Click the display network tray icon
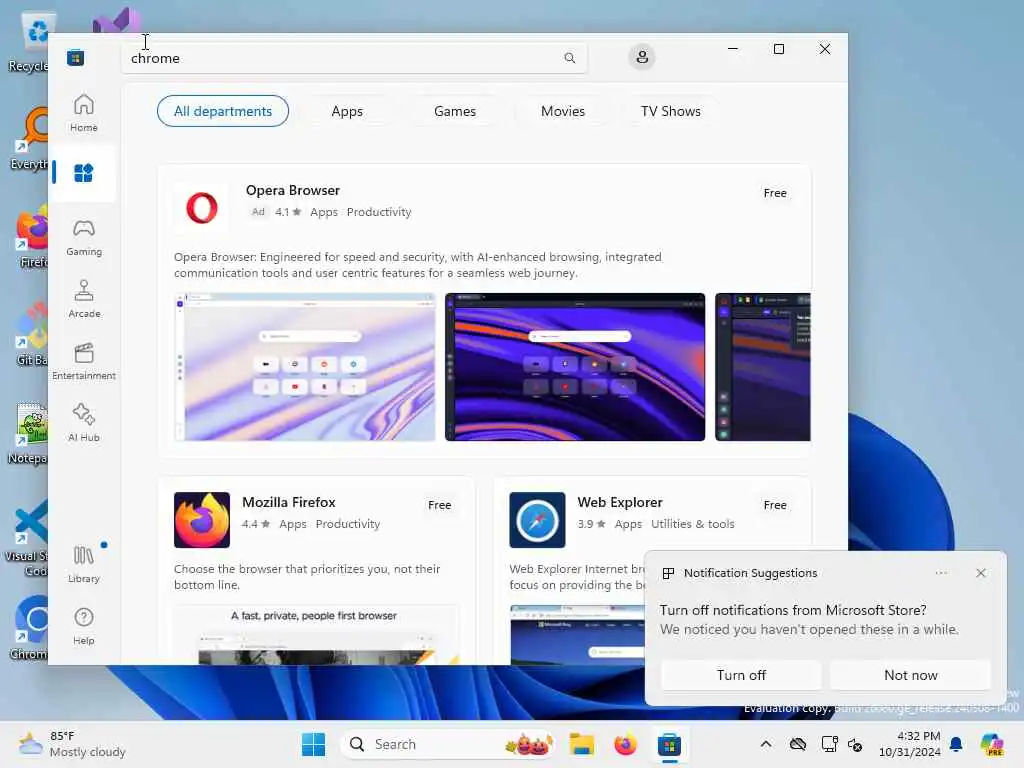This screenshot has height=768, width=1024. click(x=829, y=744)
